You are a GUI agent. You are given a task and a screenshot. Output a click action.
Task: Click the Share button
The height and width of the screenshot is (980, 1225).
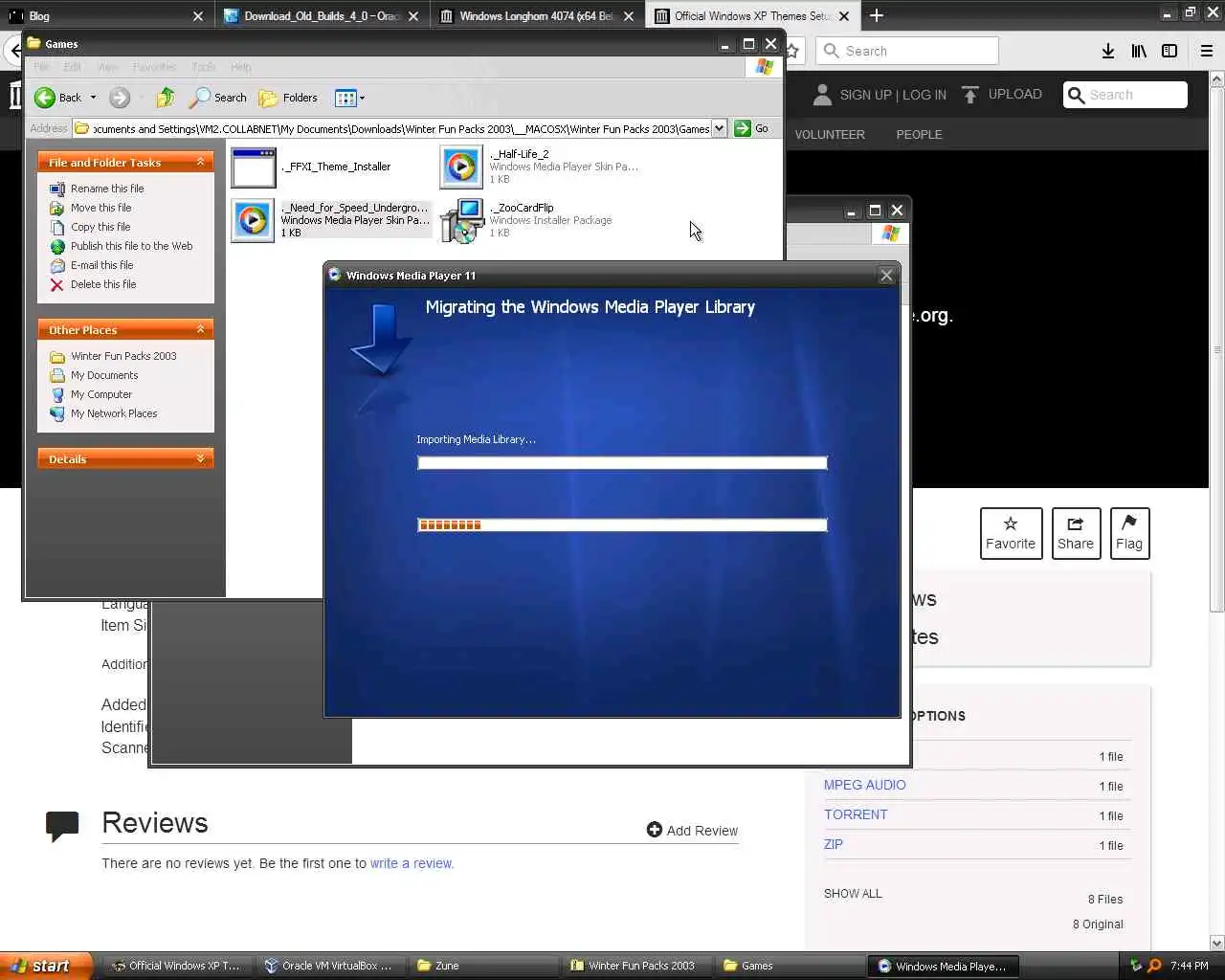1076,533
